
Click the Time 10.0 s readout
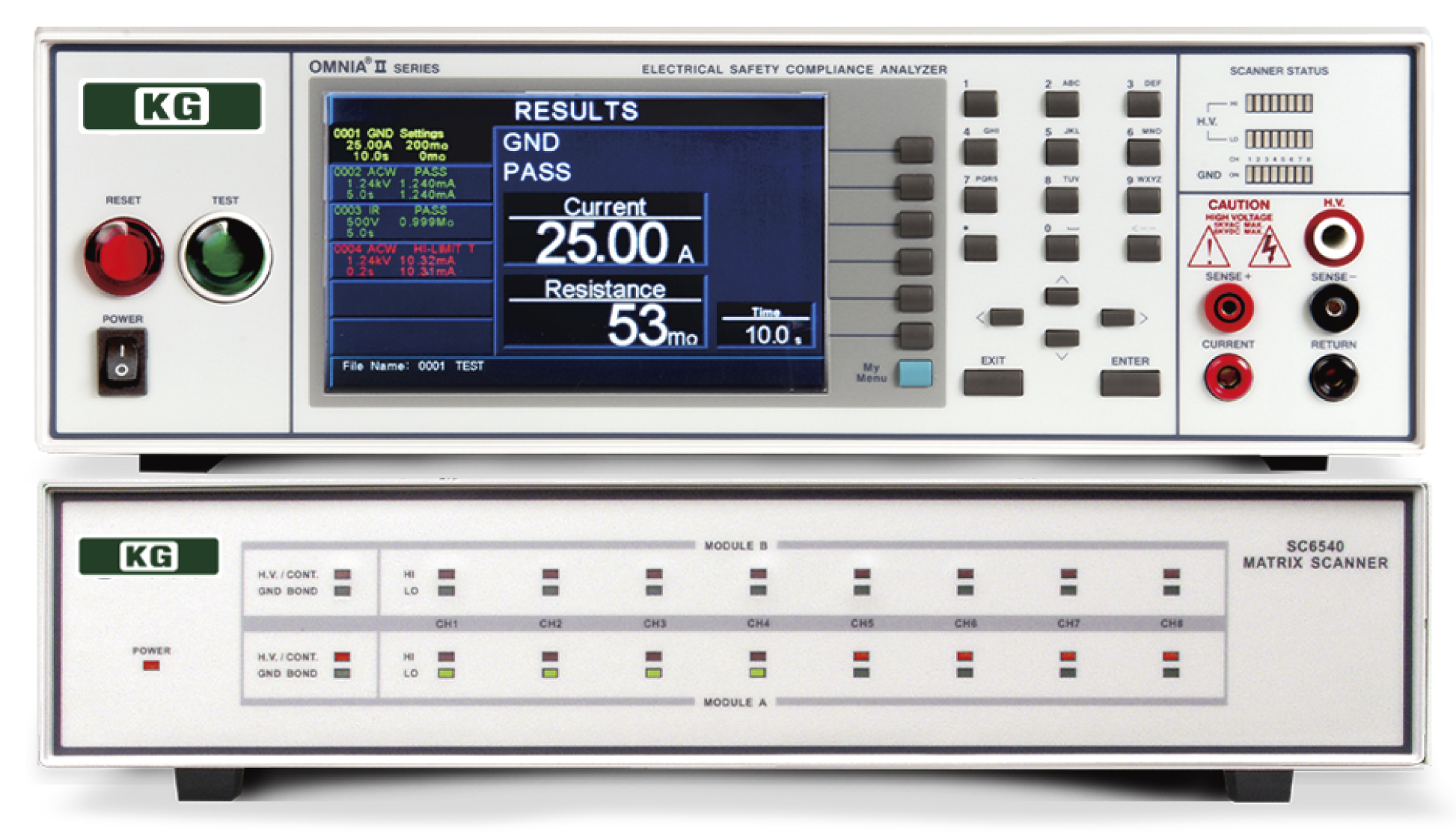point(766,325)
